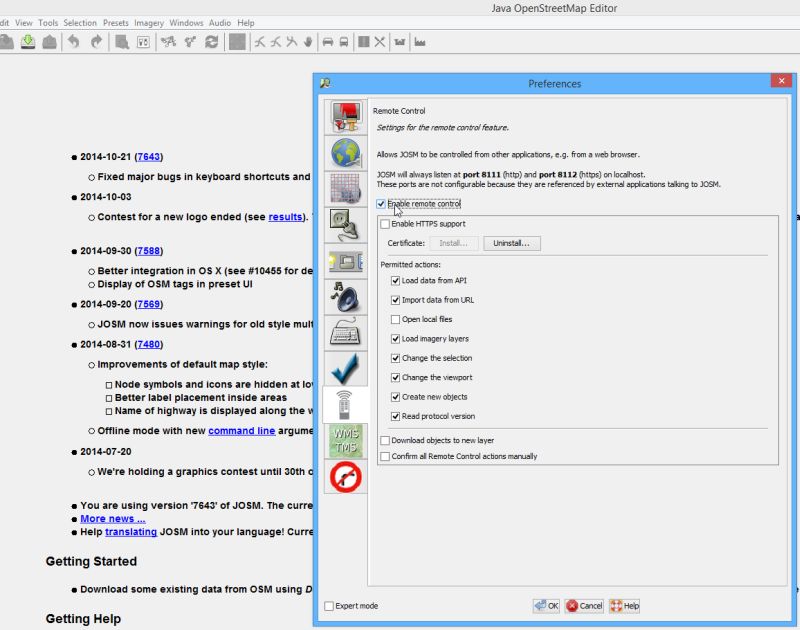
Task: Open the View menu
Action: [23, 23]
